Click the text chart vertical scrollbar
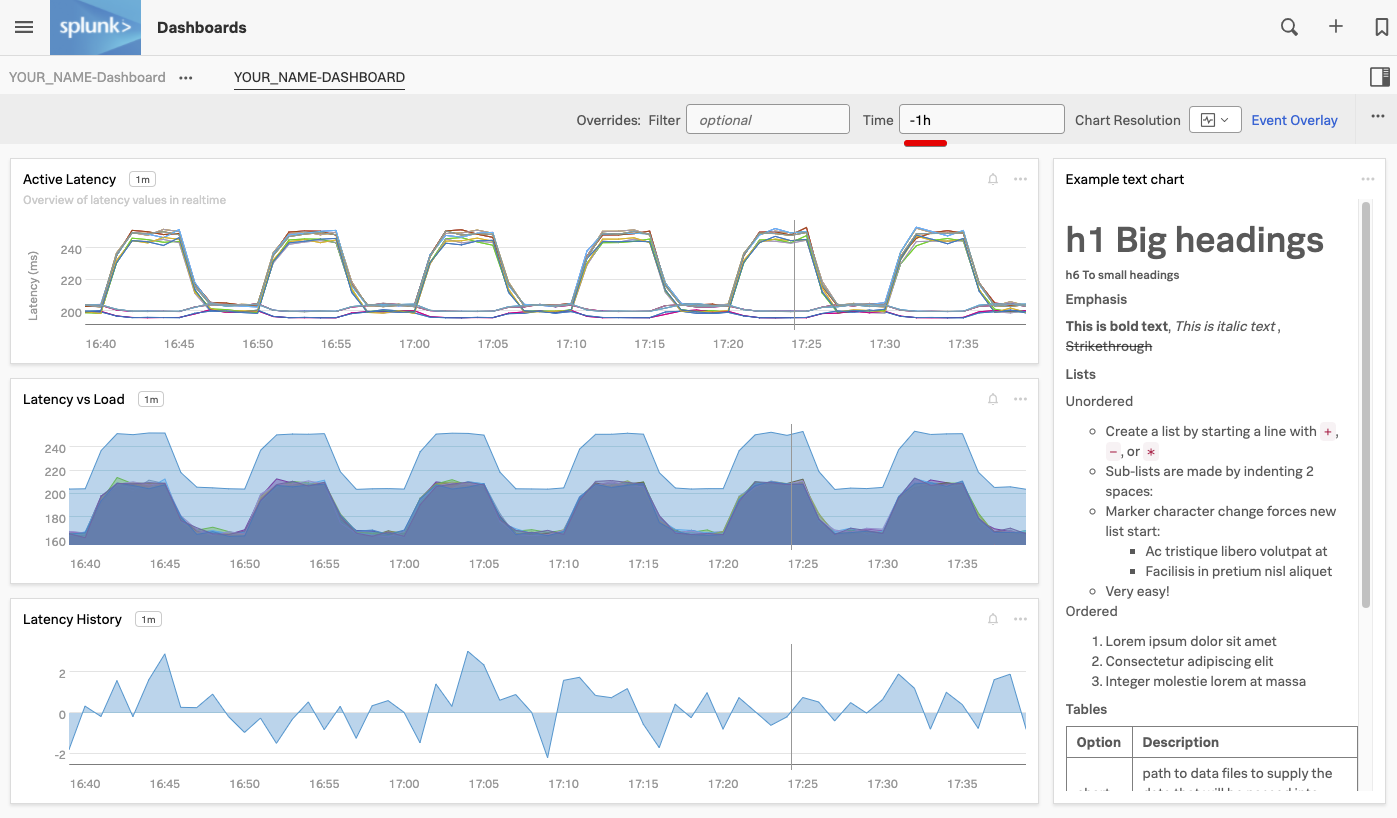Image resolution: width=1397 pixels, height=818 pixels. pyautogui.click(x=1366, y=404)
